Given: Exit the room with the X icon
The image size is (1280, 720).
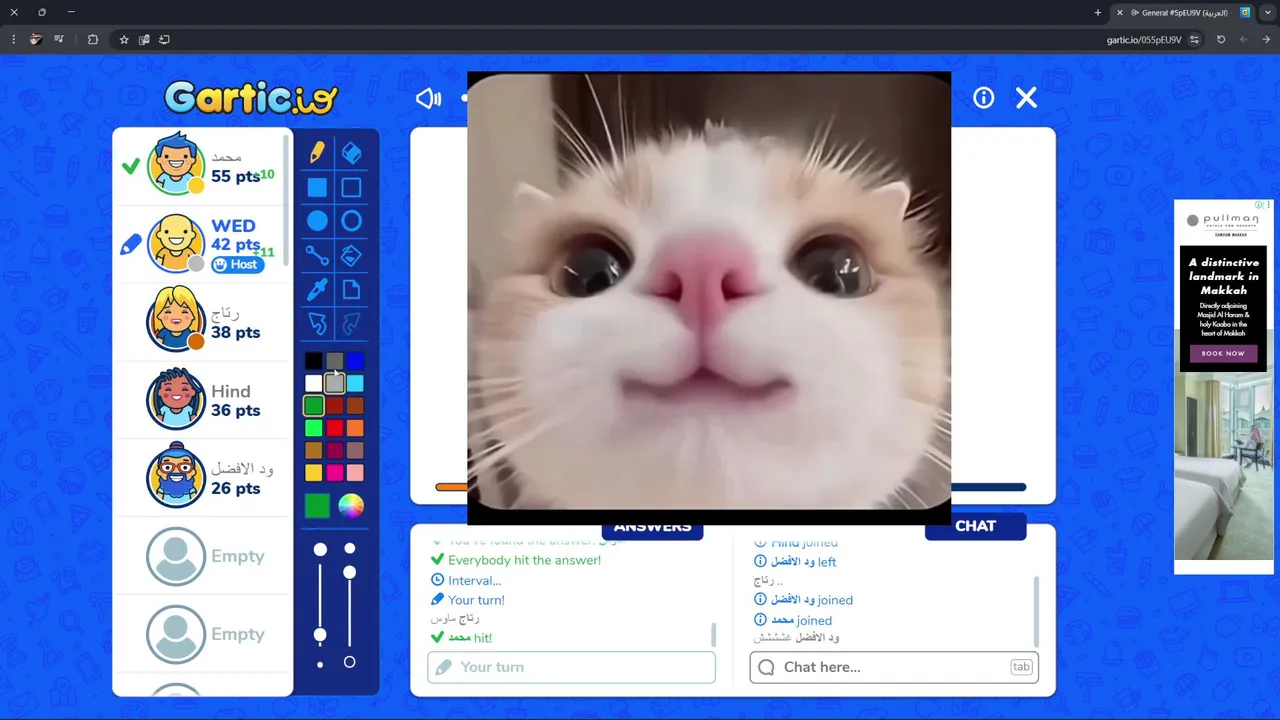Looking at the screenshot, I should point(1026,98).
